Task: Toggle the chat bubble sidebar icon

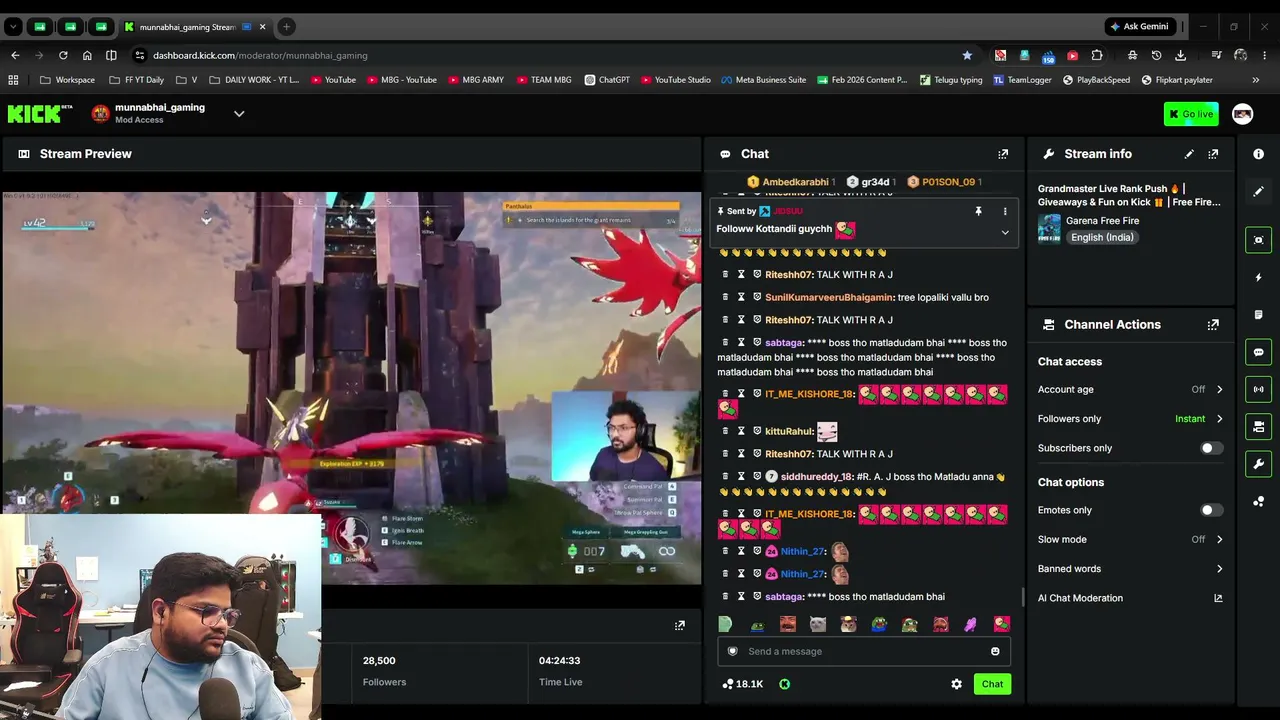Action: pyautogui.click(x=1259, y=352)
